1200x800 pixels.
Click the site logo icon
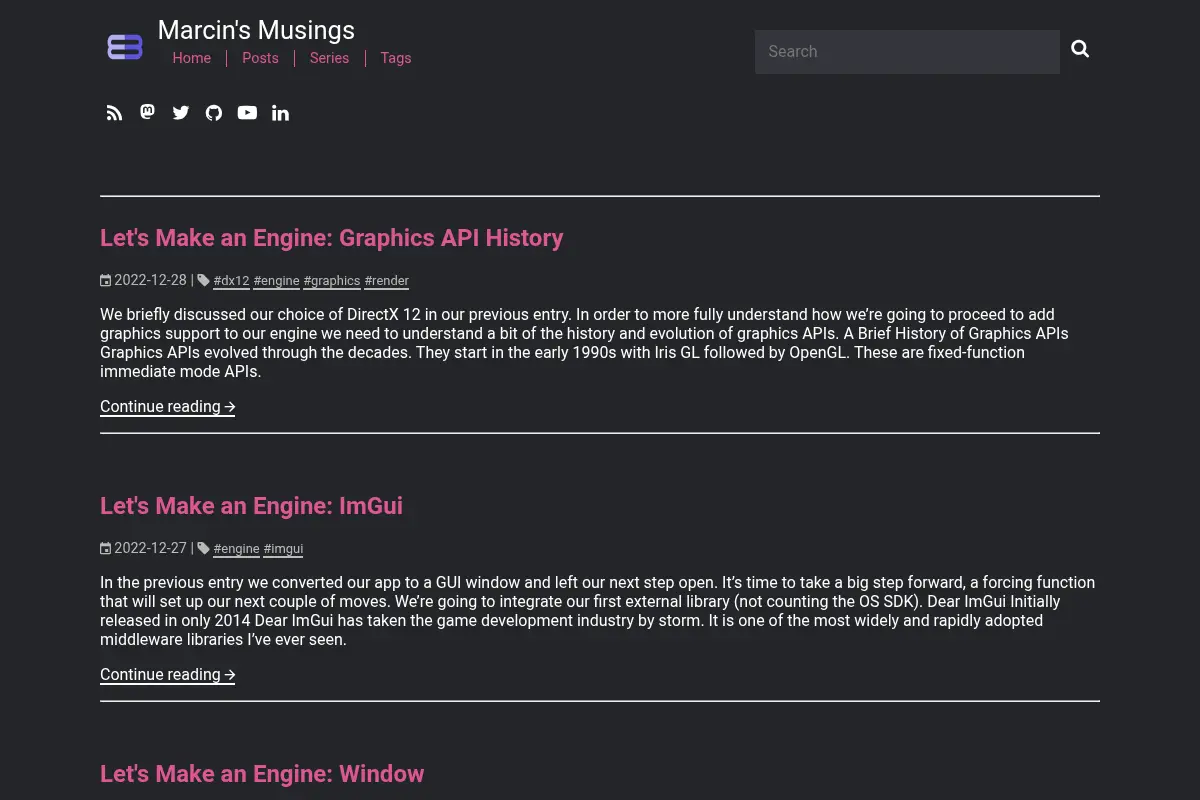click(125, 47)
